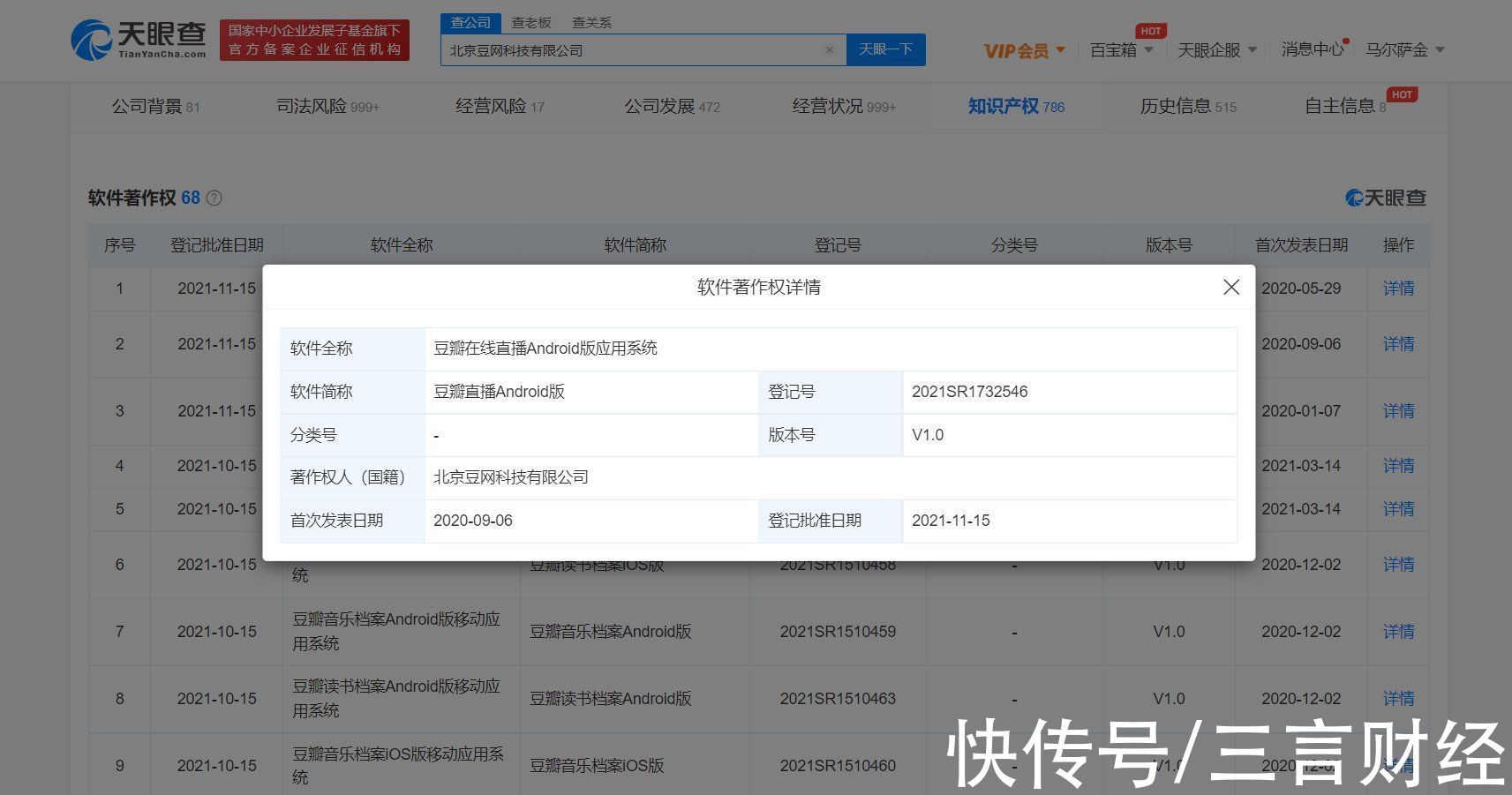Click the 登记批准日期 column header
This screenshot has width=1512, height=795.
tap(216, 245)
